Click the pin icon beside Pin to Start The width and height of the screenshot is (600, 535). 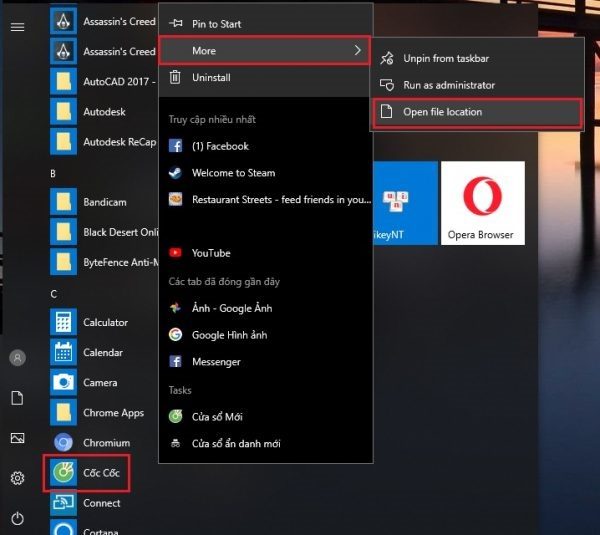pyautogui.click(x=176, y=24)
